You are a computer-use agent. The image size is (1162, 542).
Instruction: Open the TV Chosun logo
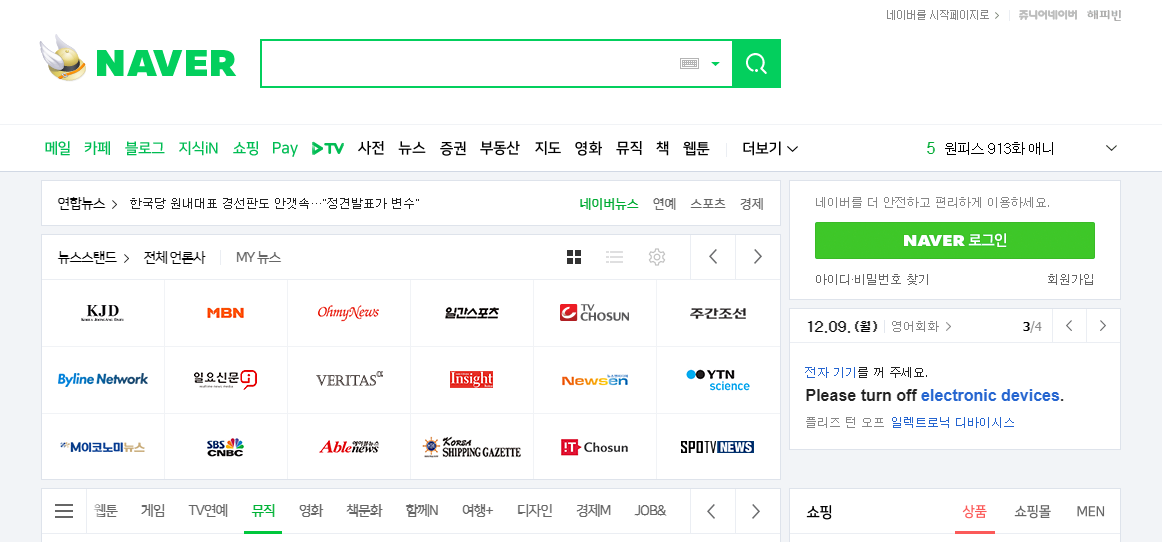[594, 313]
